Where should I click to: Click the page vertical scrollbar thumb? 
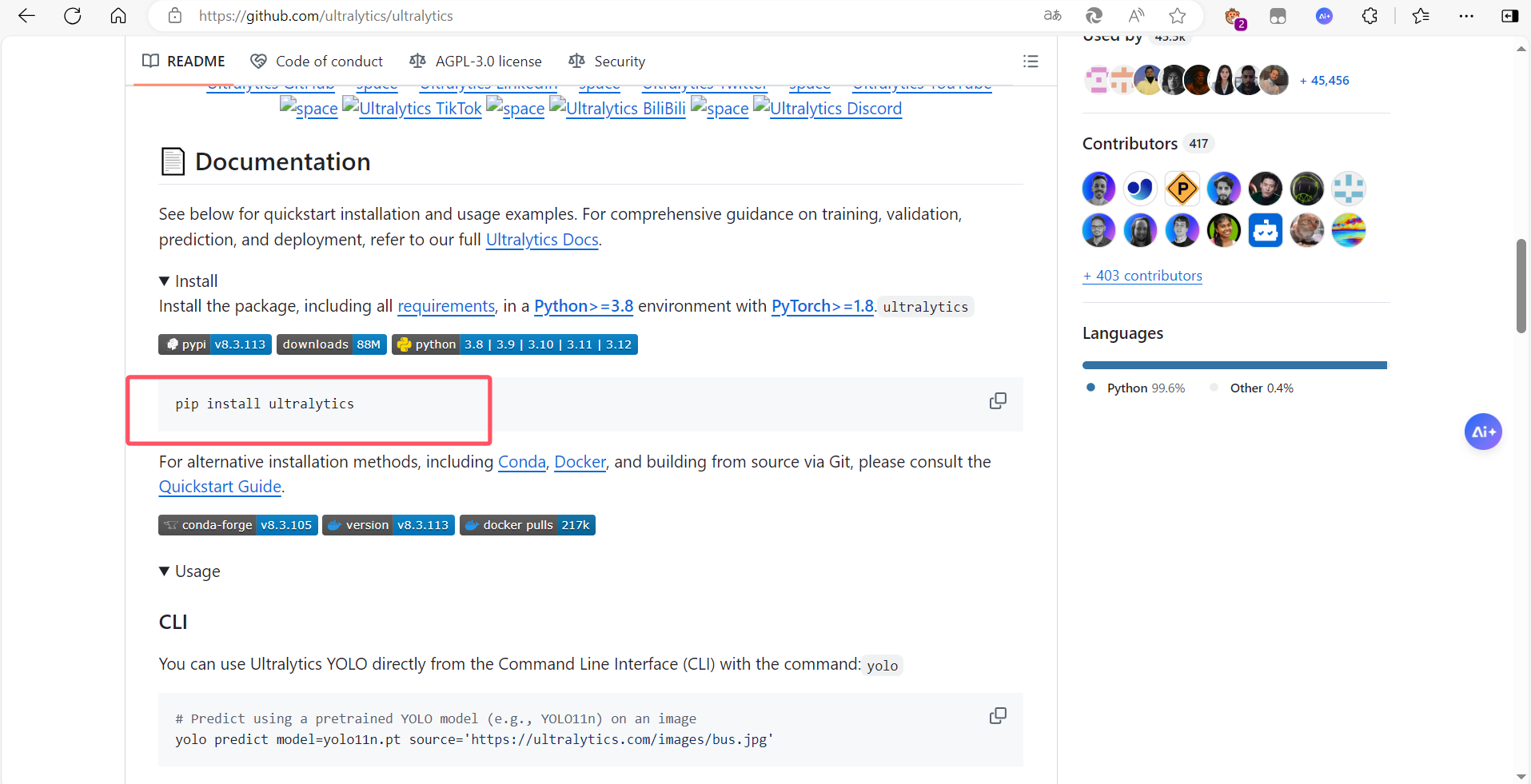pos(1521,285)
